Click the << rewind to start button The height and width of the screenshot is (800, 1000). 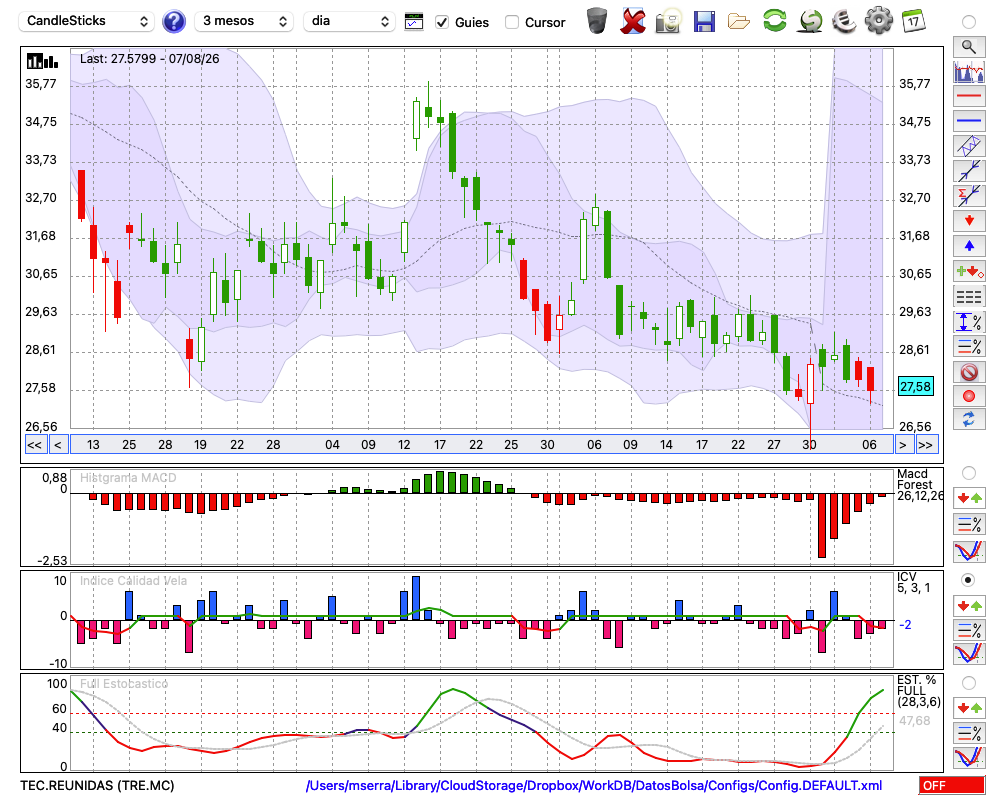click(35, 445)
